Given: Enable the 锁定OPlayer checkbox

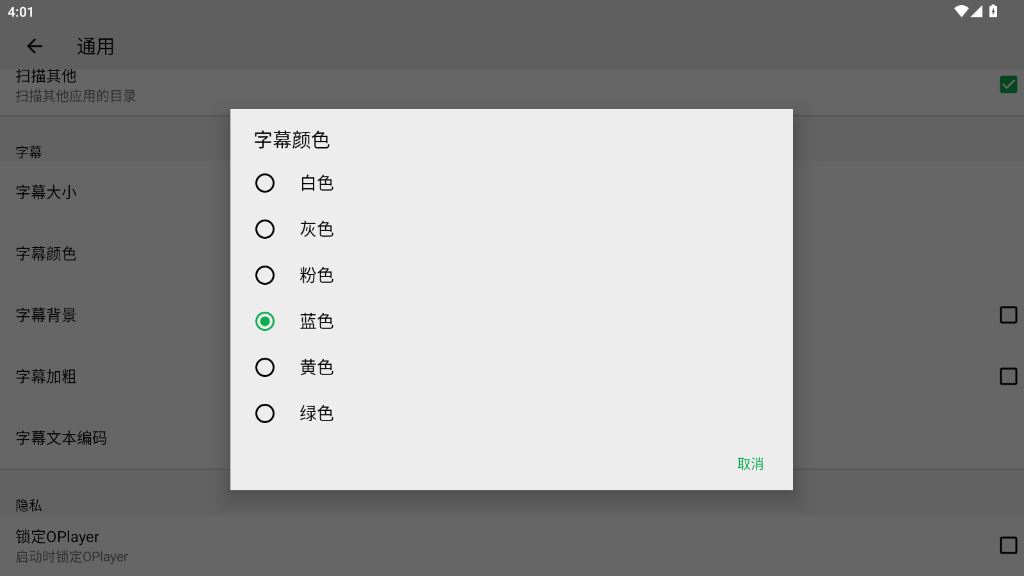Looking at the screenshot, I should click(1008, 545).
